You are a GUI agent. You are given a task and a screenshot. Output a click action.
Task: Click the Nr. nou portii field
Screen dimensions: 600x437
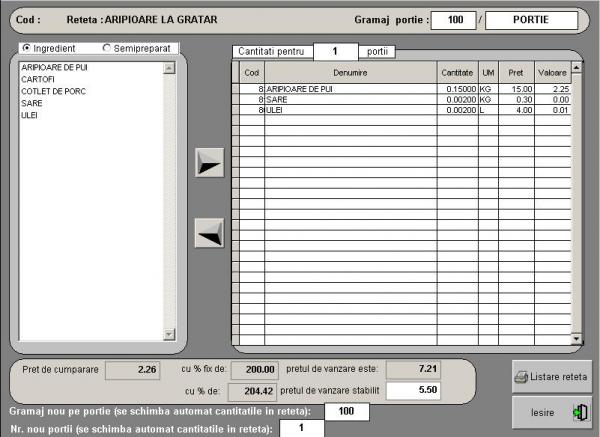(301, 428)
